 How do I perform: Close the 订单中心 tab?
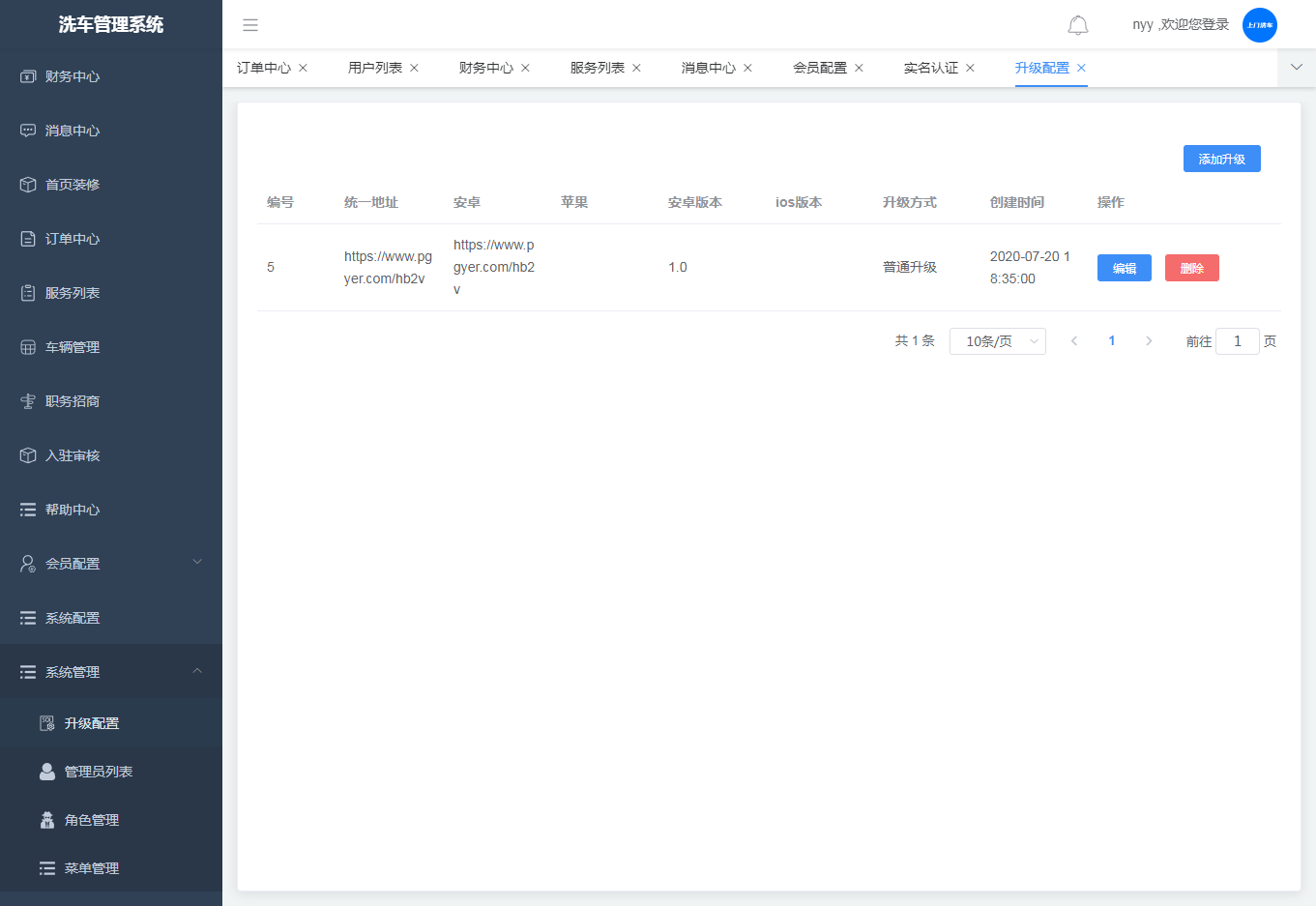point(303,68)
